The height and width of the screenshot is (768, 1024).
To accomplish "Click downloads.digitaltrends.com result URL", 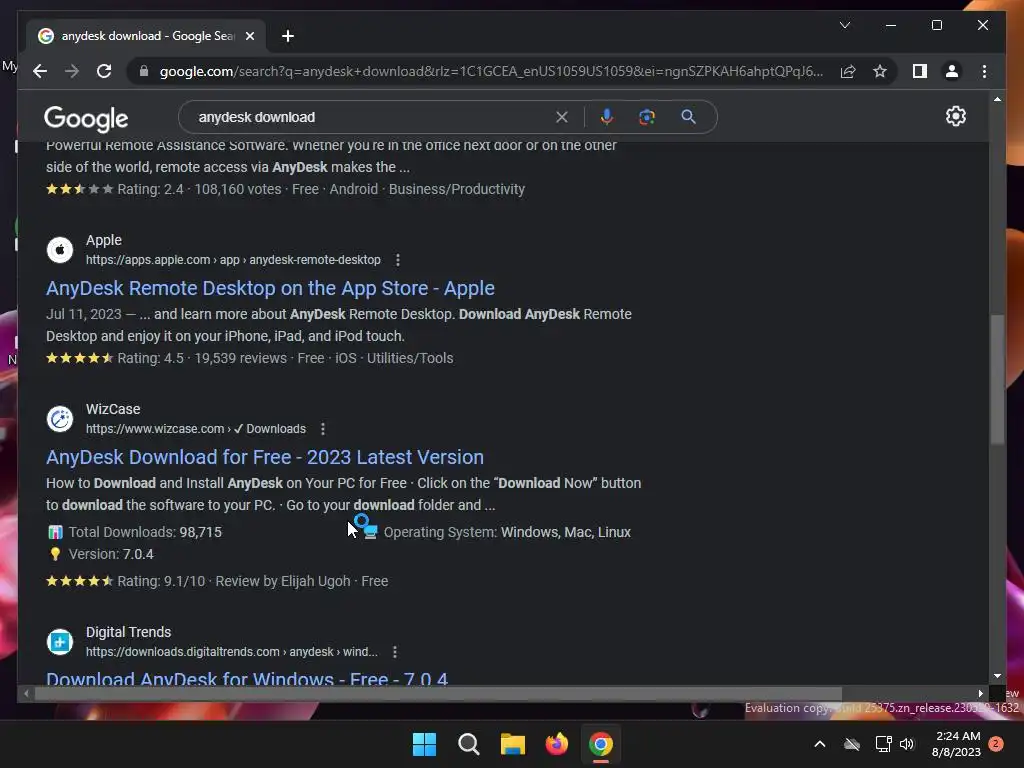I will point(232,652).
